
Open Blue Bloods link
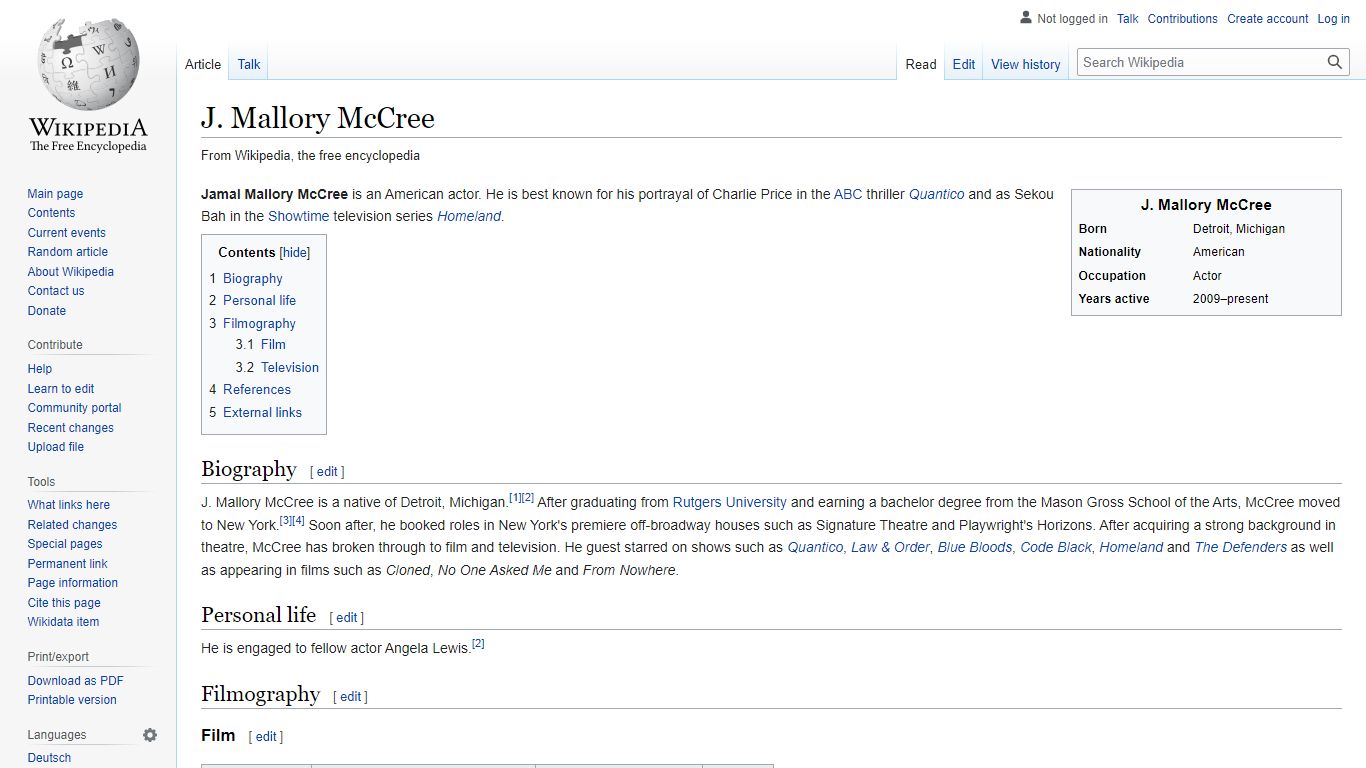pyautogui.click(x=975, y=547)
